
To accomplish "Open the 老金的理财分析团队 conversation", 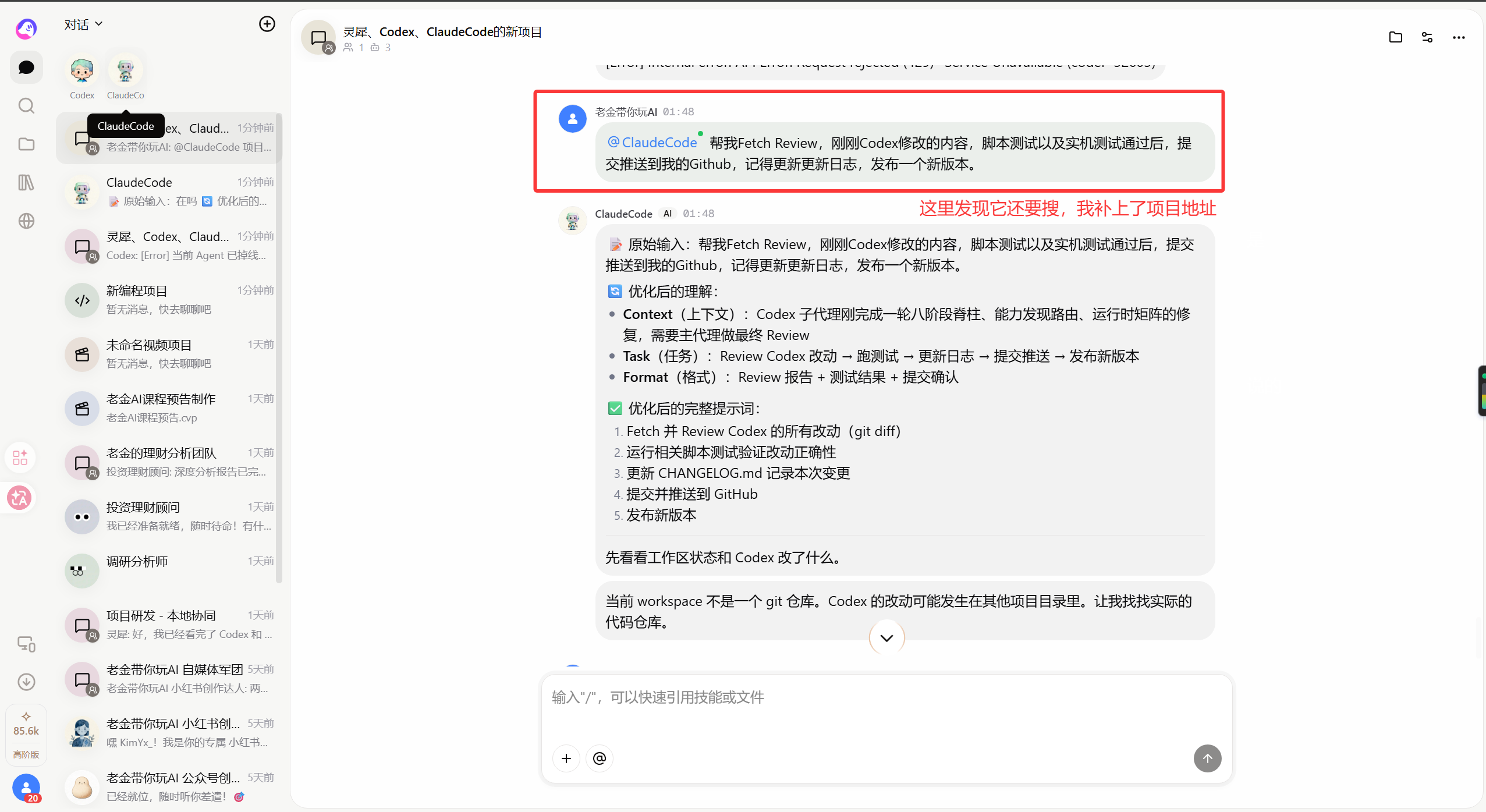I will 169,462.
